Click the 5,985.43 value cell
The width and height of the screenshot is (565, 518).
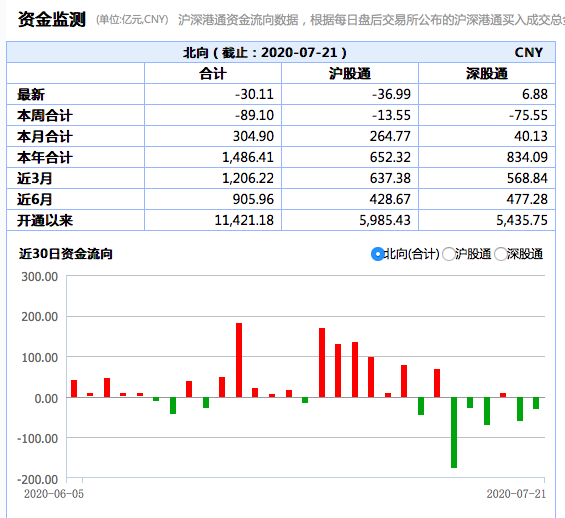point(350,220)
